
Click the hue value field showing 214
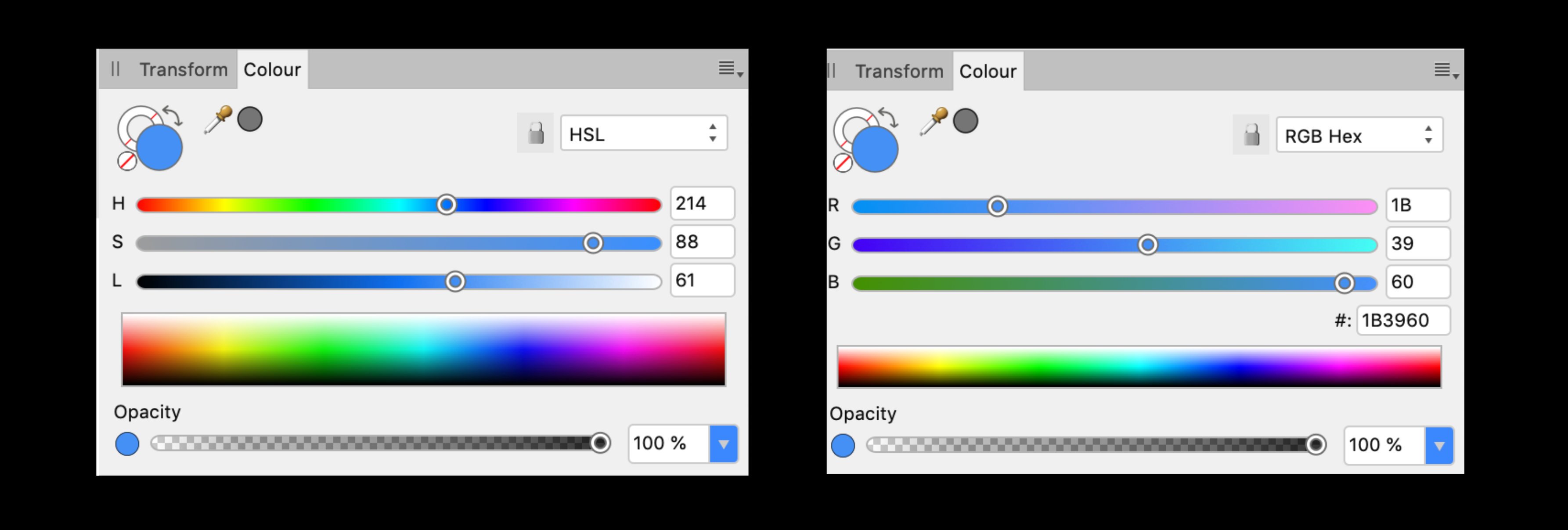703,203
